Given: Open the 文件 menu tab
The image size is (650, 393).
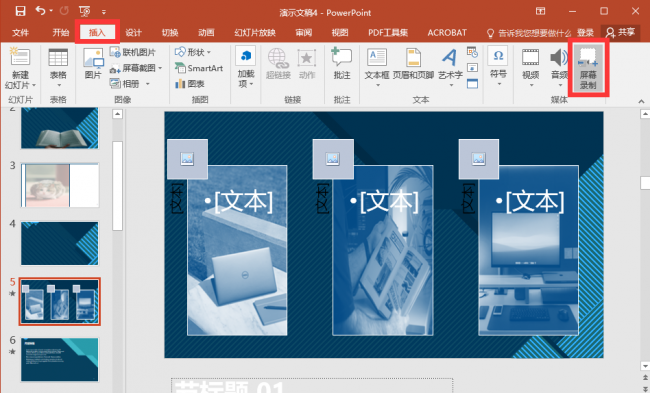Looking at the screenshot, I should (20, 32).
